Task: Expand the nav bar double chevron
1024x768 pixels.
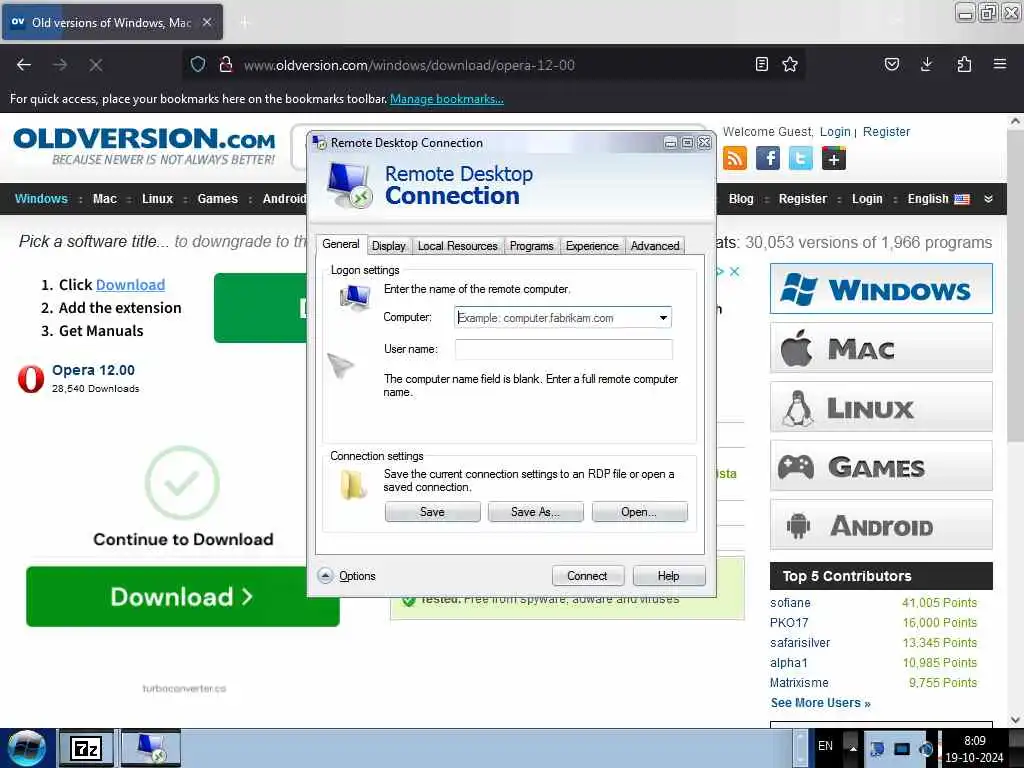Action: click(988, 199)
